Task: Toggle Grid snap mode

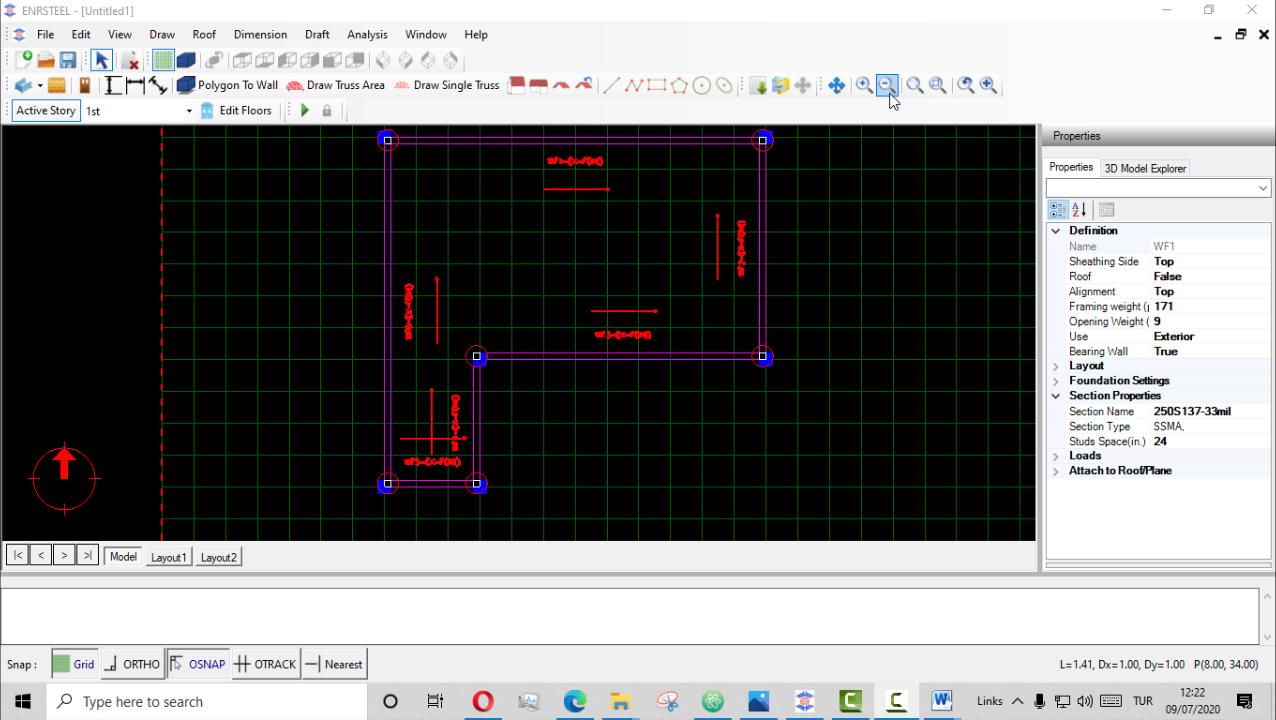Action: click(74, 664)
